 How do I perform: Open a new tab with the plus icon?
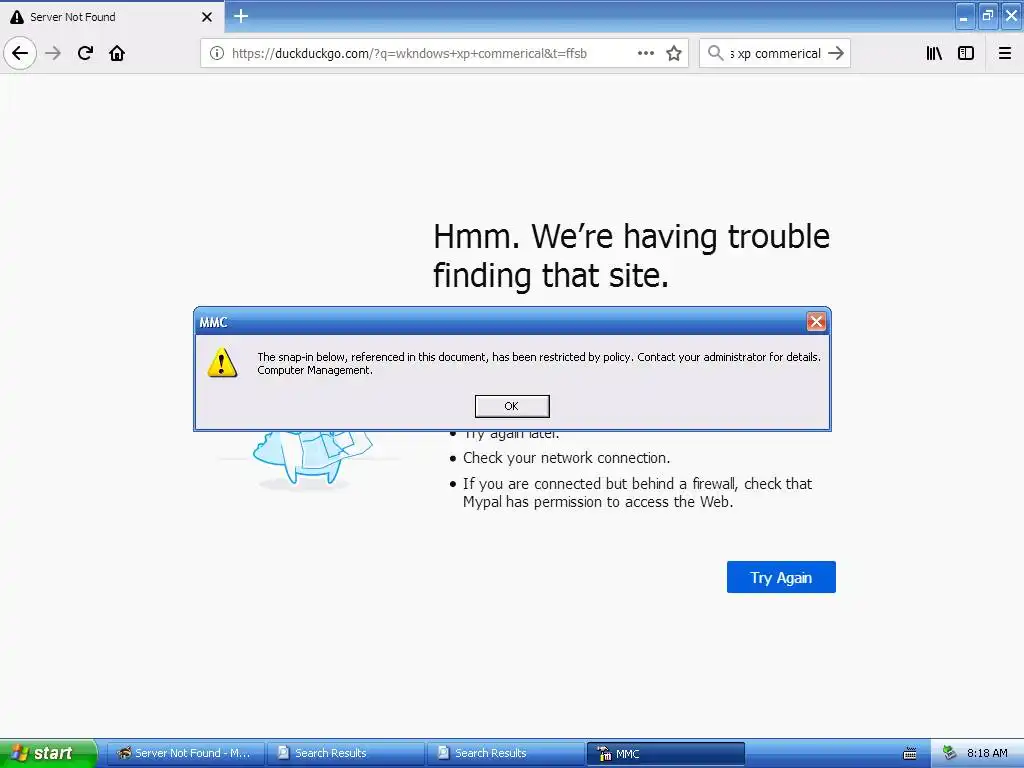tap(241, 16)
